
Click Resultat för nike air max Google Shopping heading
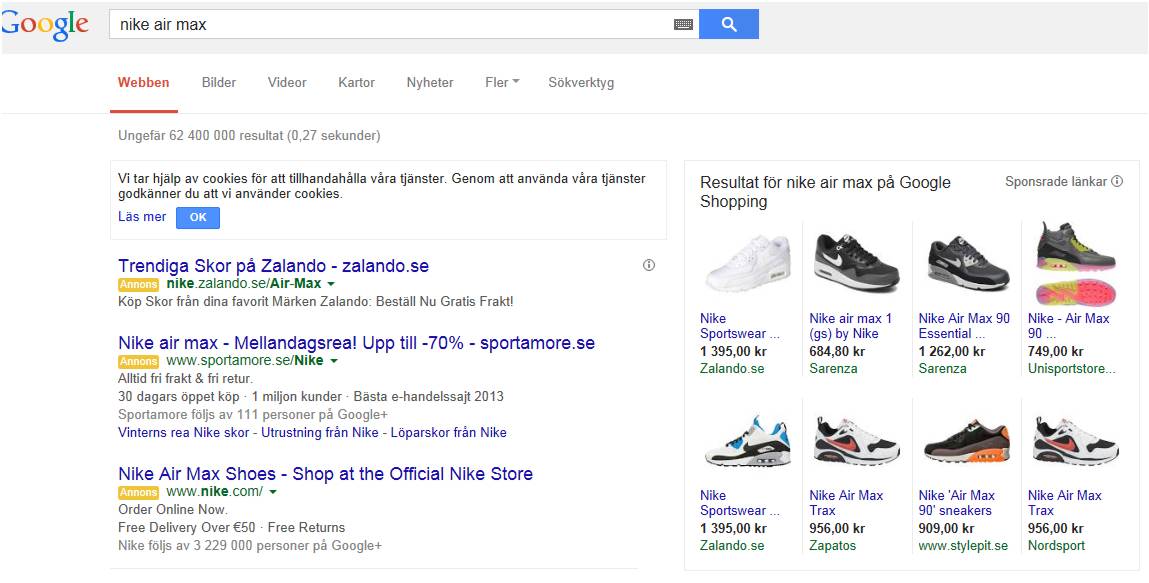point(825,192)
